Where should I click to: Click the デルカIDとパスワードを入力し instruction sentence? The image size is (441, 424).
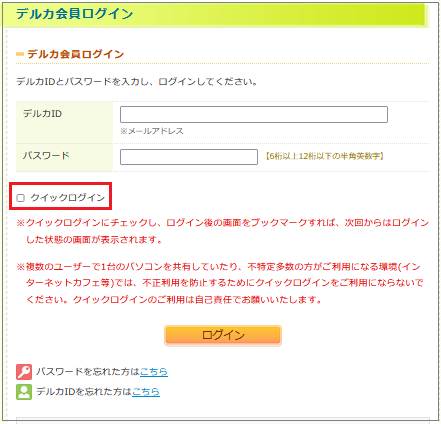click(137, 82)
